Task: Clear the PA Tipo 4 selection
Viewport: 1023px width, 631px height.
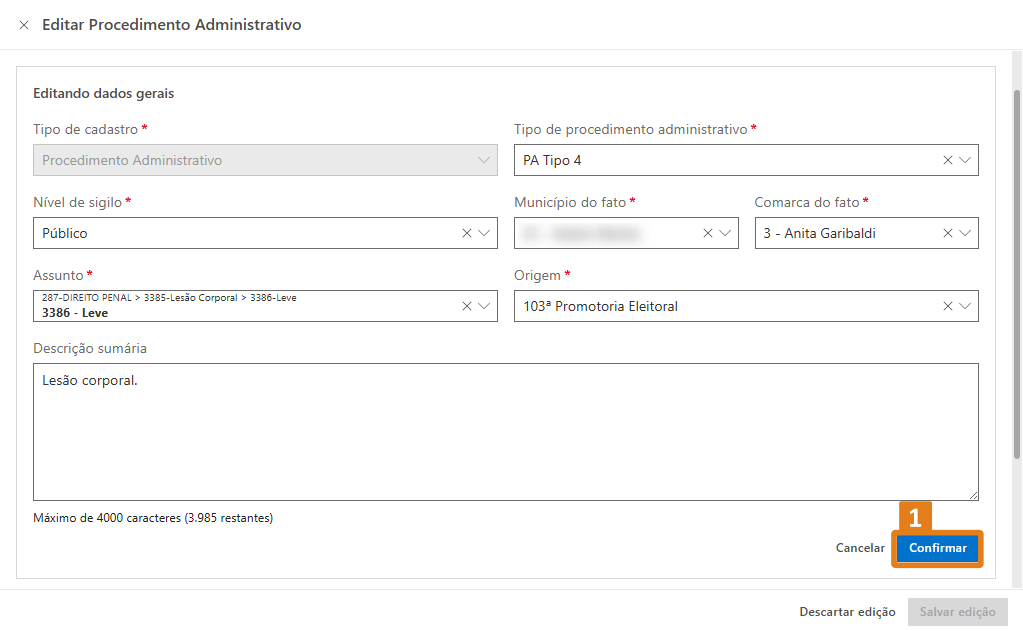Action: click(947, 160)
